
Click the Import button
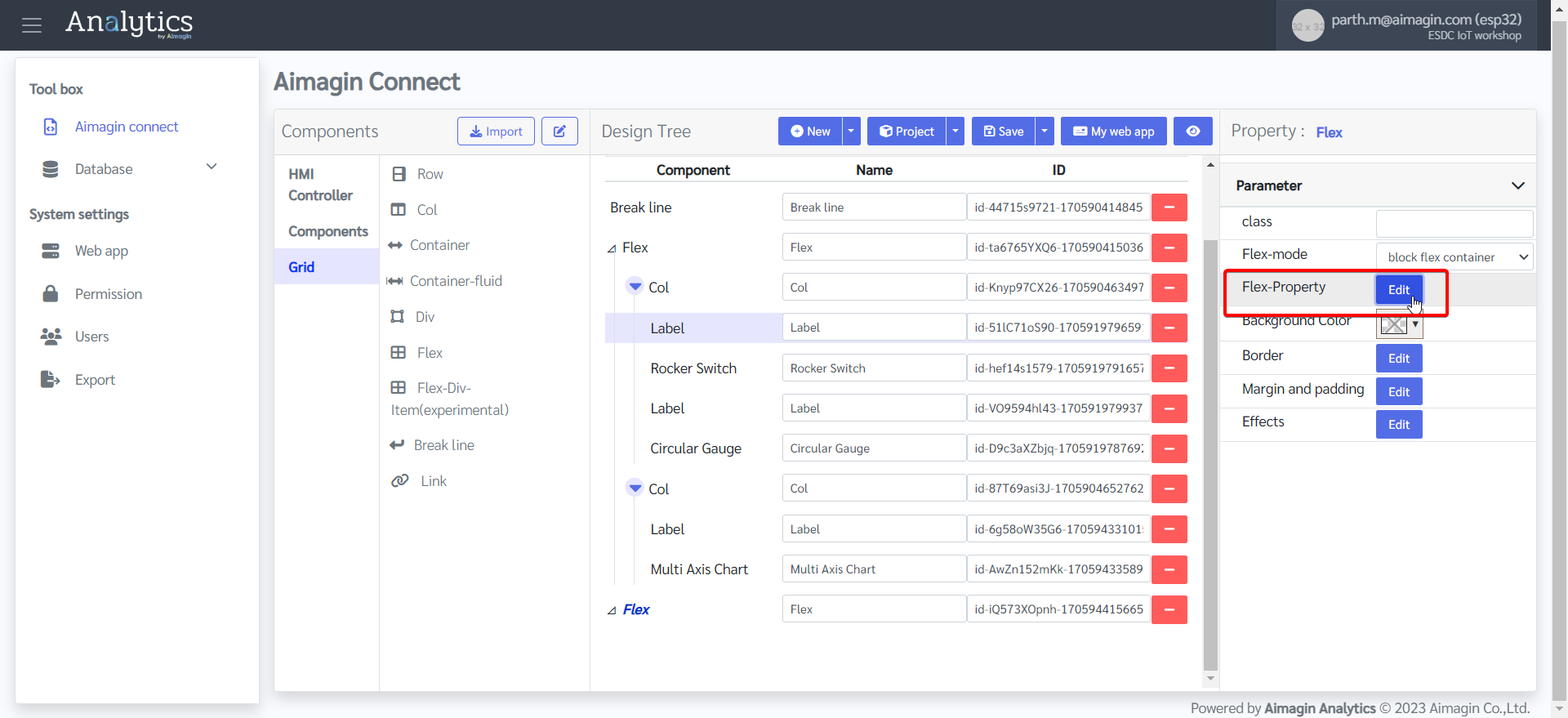[x=496, y=132]
